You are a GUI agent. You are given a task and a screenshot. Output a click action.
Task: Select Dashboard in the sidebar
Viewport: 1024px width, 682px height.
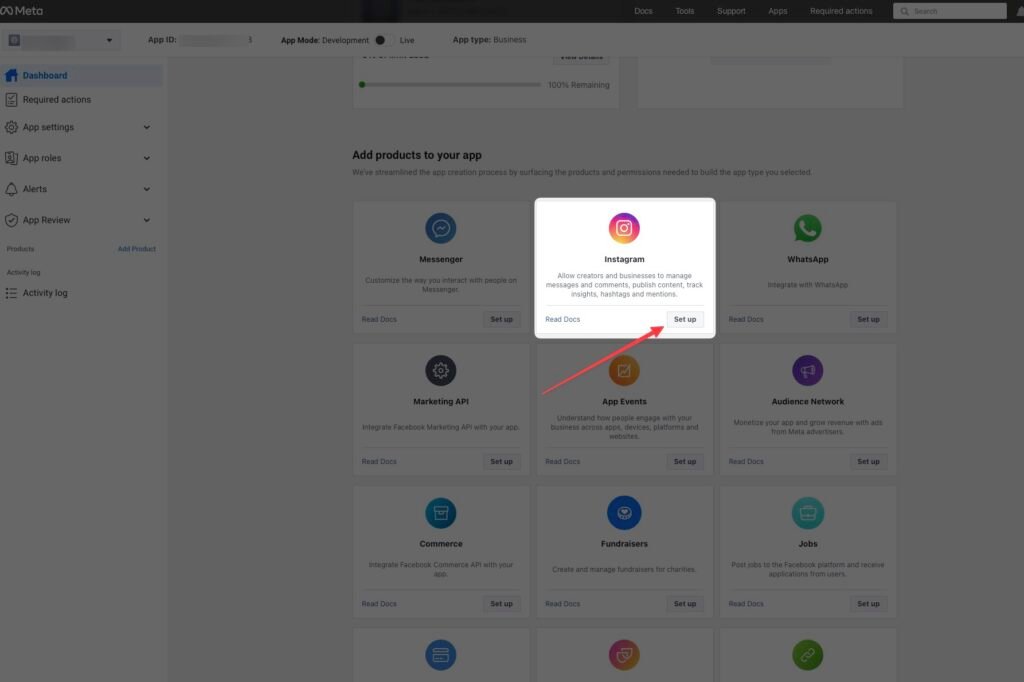pos(81,75)
